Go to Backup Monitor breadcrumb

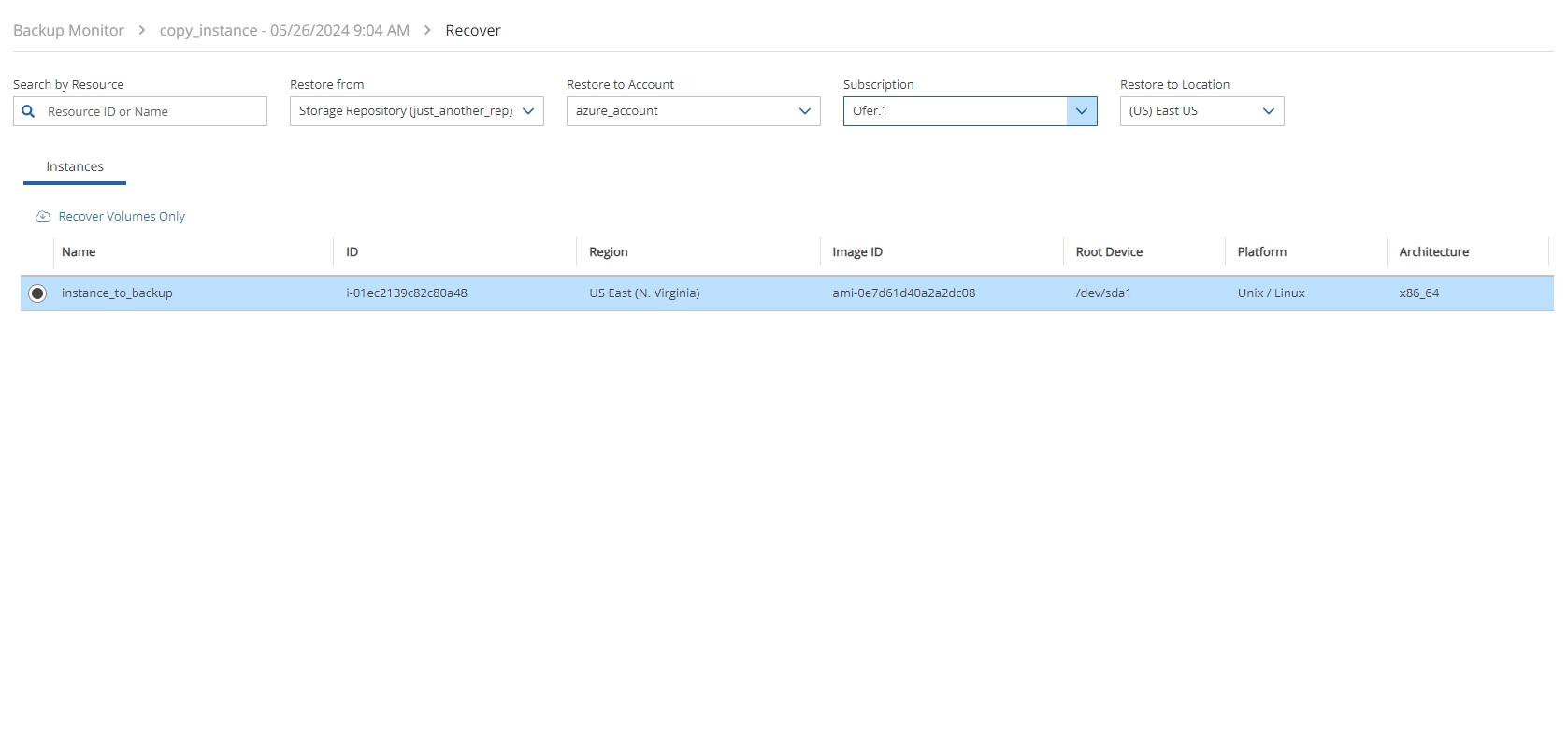pos(68,30)
